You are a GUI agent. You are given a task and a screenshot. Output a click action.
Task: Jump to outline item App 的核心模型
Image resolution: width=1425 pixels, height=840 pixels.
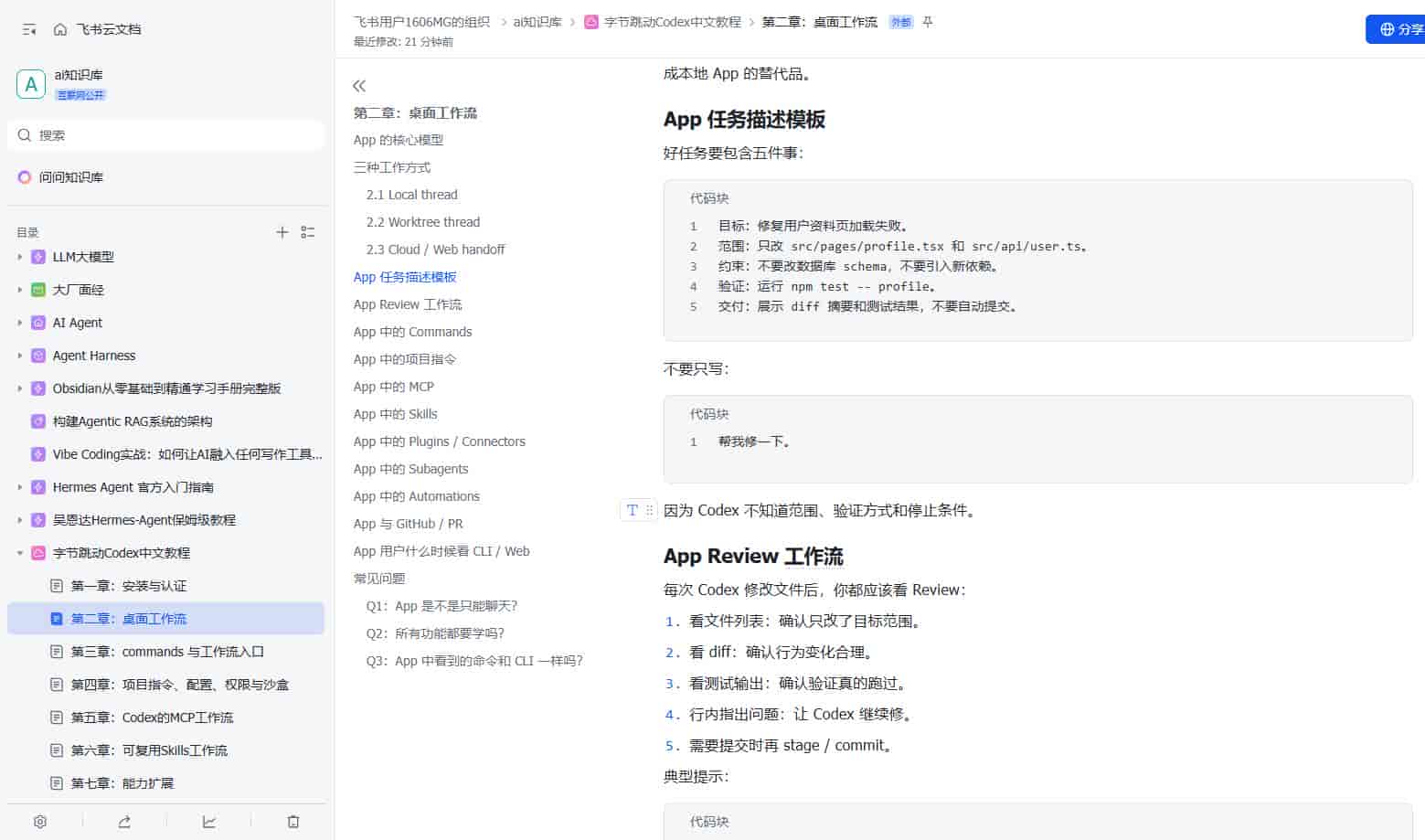[399, 140]
